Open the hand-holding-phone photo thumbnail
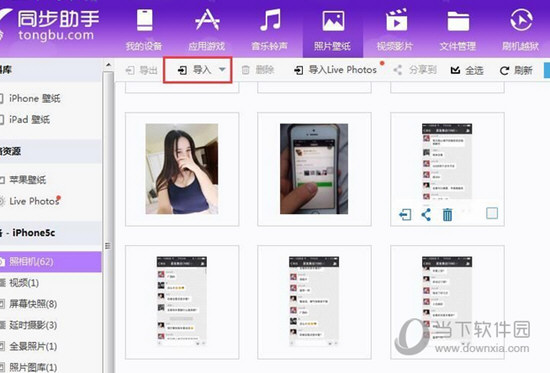 (x=314, y=169)
